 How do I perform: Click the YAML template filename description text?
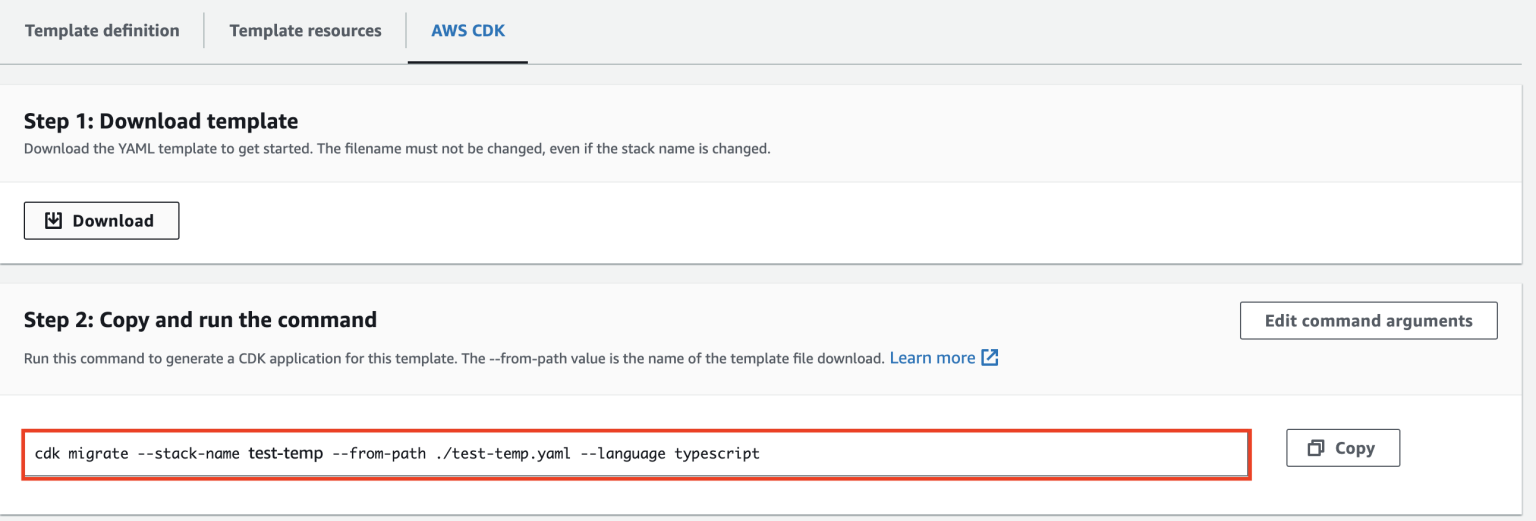point(397,149)
